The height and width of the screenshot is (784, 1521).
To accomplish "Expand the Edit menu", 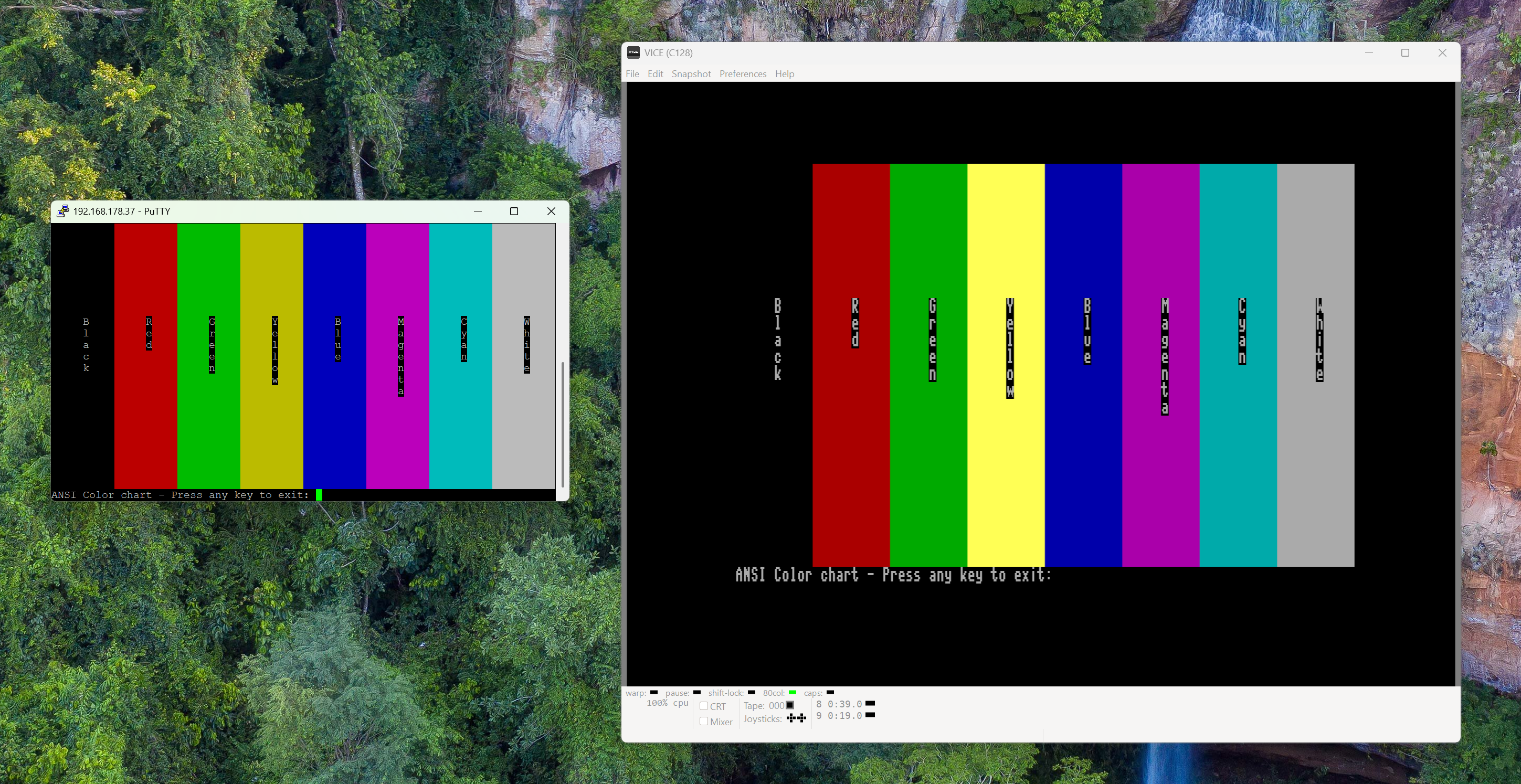I will click(x=655, y=74).
